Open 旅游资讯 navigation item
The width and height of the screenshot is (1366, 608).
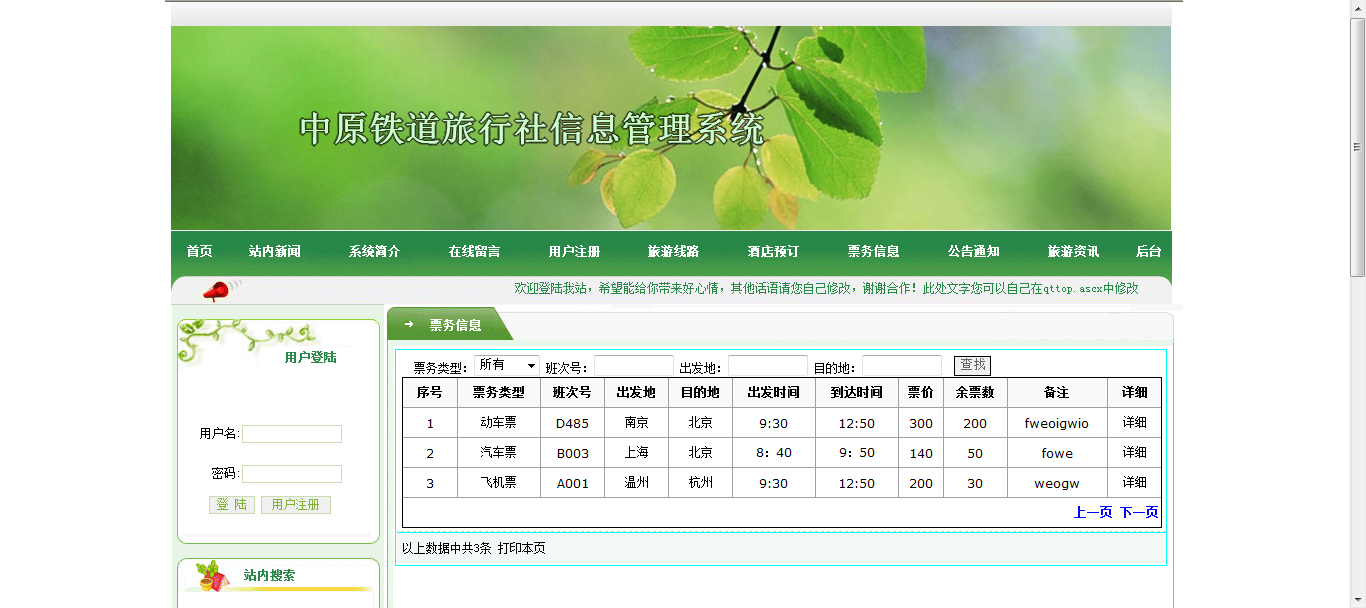[x=1073, y=252]
